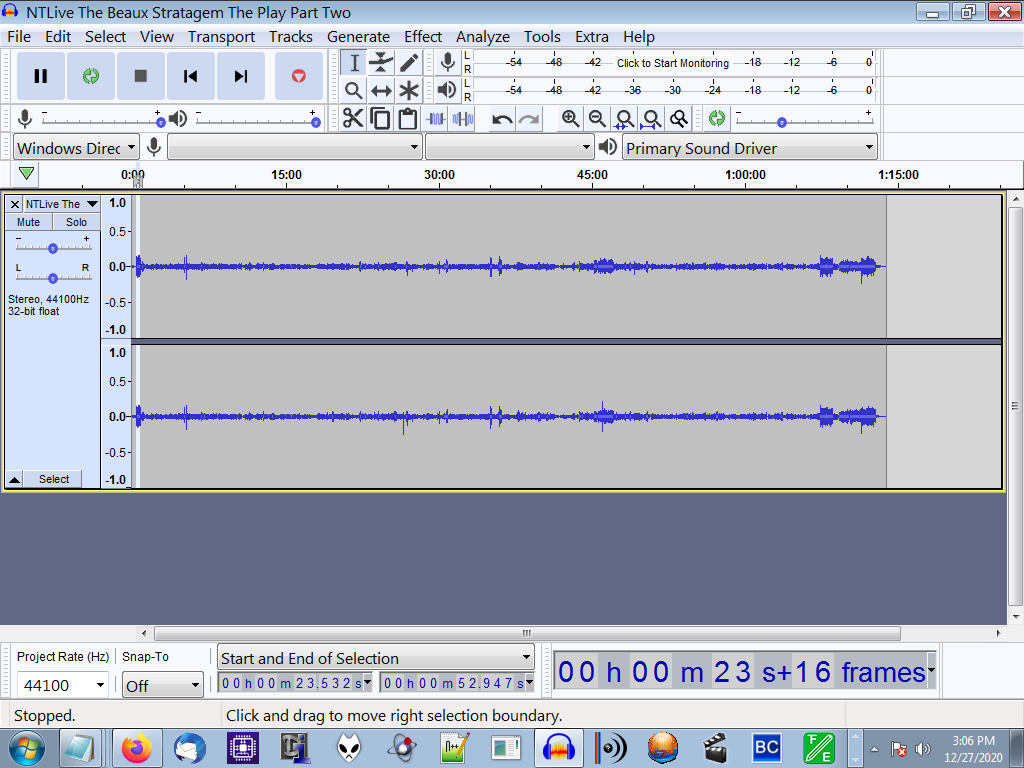Select the Time Shift tool
Viewport: 1024px width, 768px height.
[x=381, y=90]
